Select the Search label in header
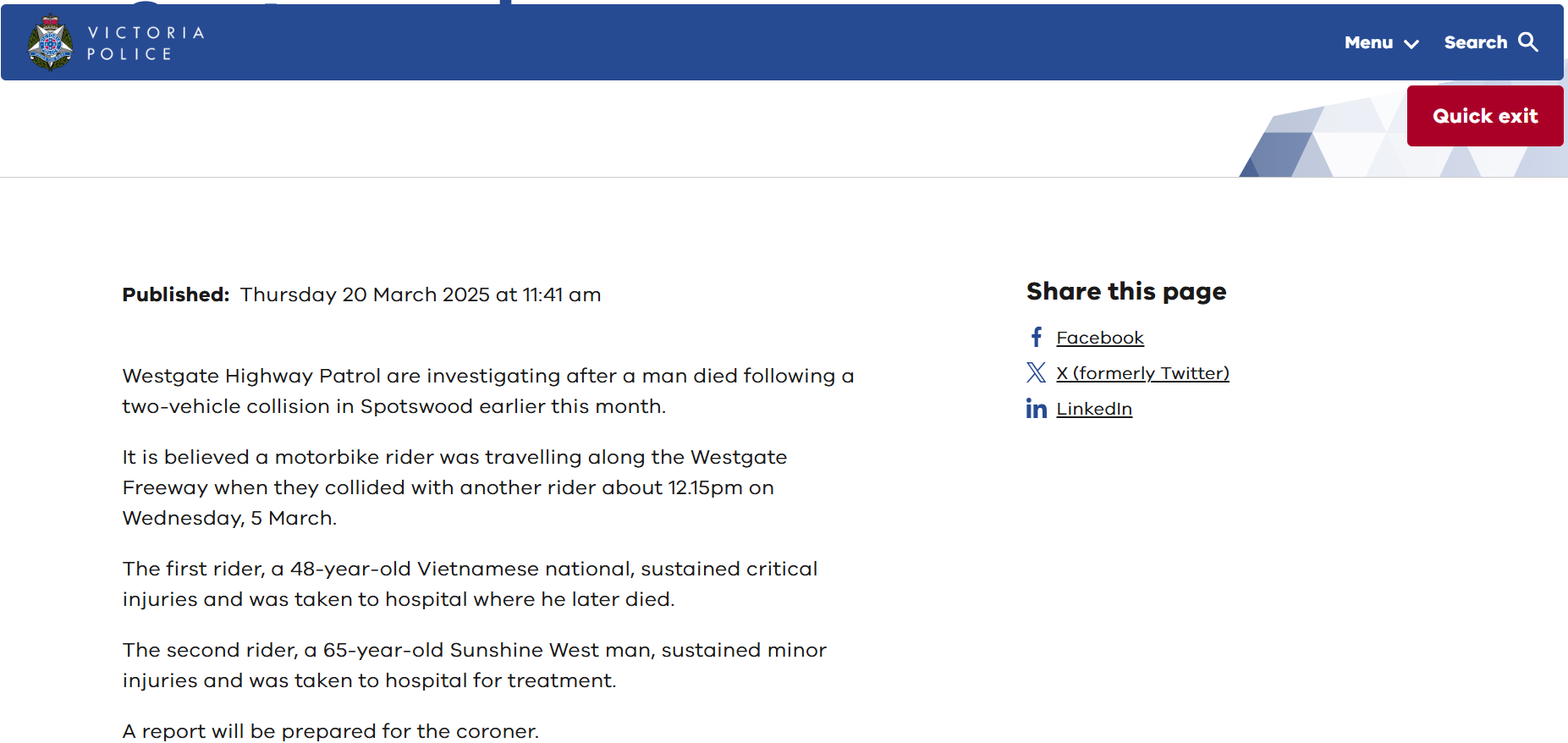 point(1475,42)
